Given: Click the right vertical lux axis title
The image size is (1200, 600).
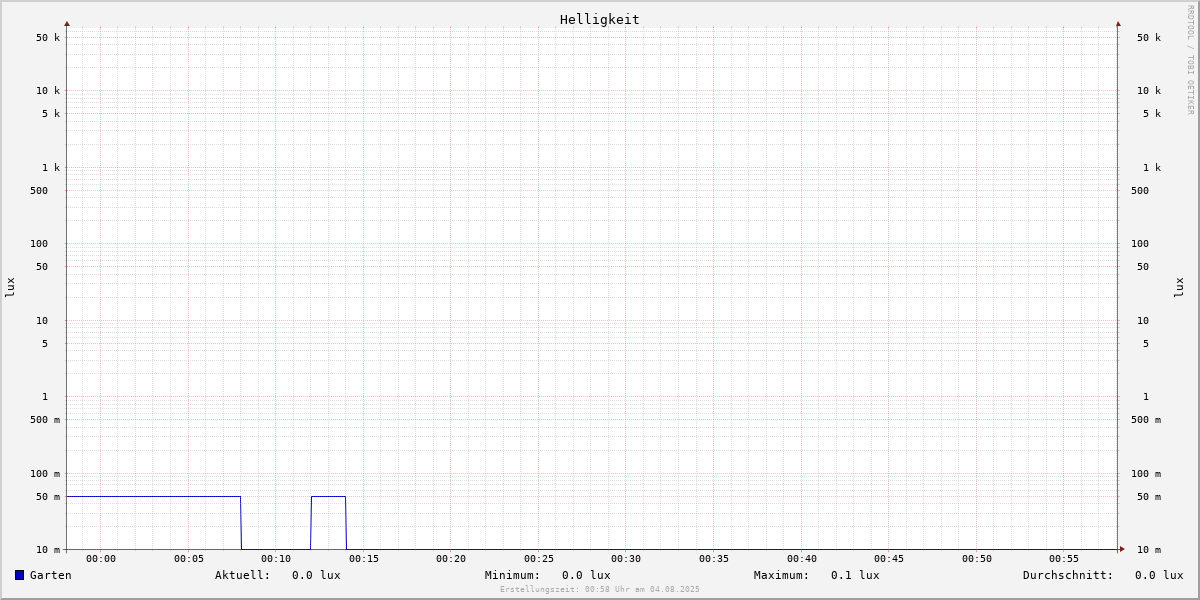Looking at the screenshot, I should (1179, 288).
